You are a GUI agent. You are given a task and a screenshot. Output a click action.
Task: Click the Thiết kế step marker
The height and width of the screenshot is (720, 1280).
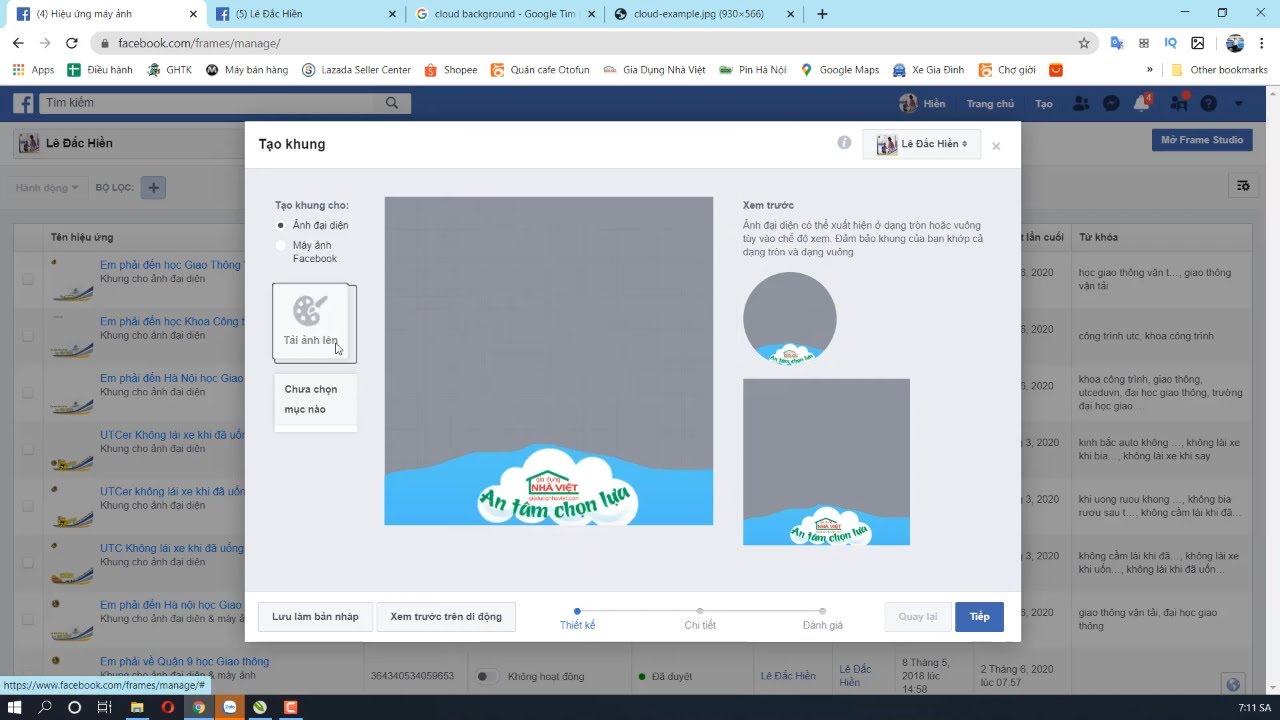coord(577,611)
